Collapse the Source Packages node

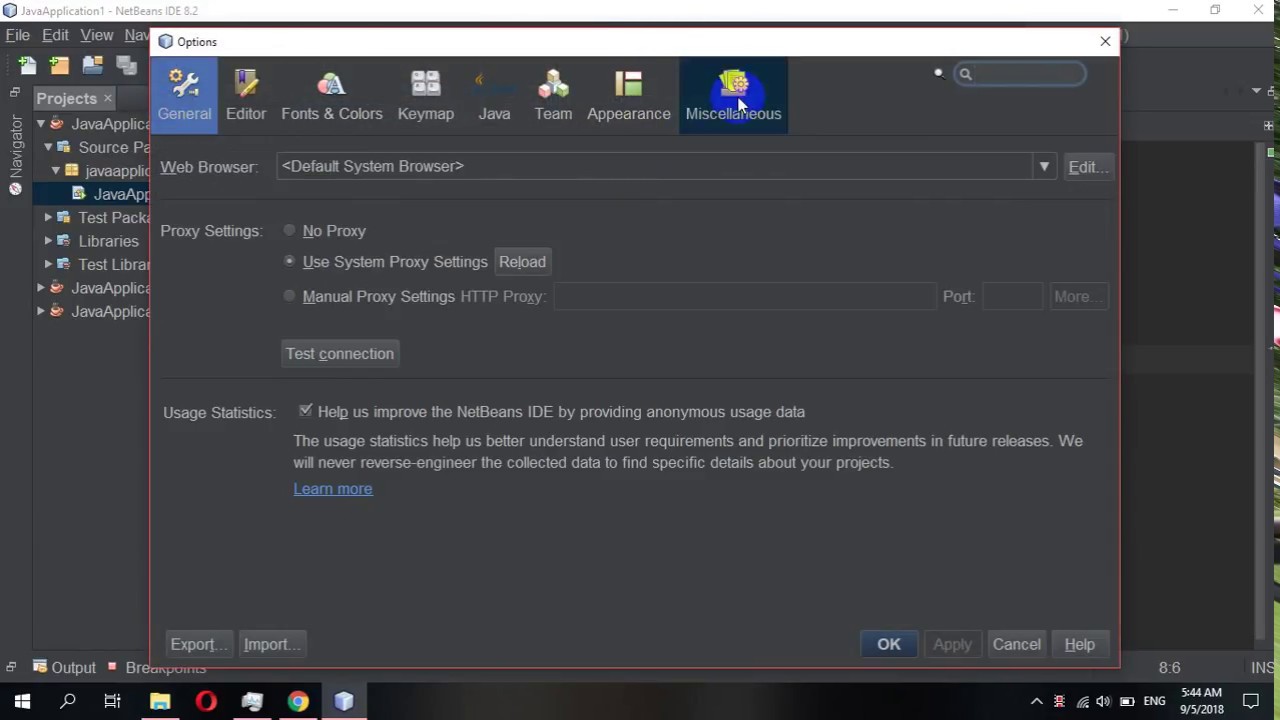[48, 147]
